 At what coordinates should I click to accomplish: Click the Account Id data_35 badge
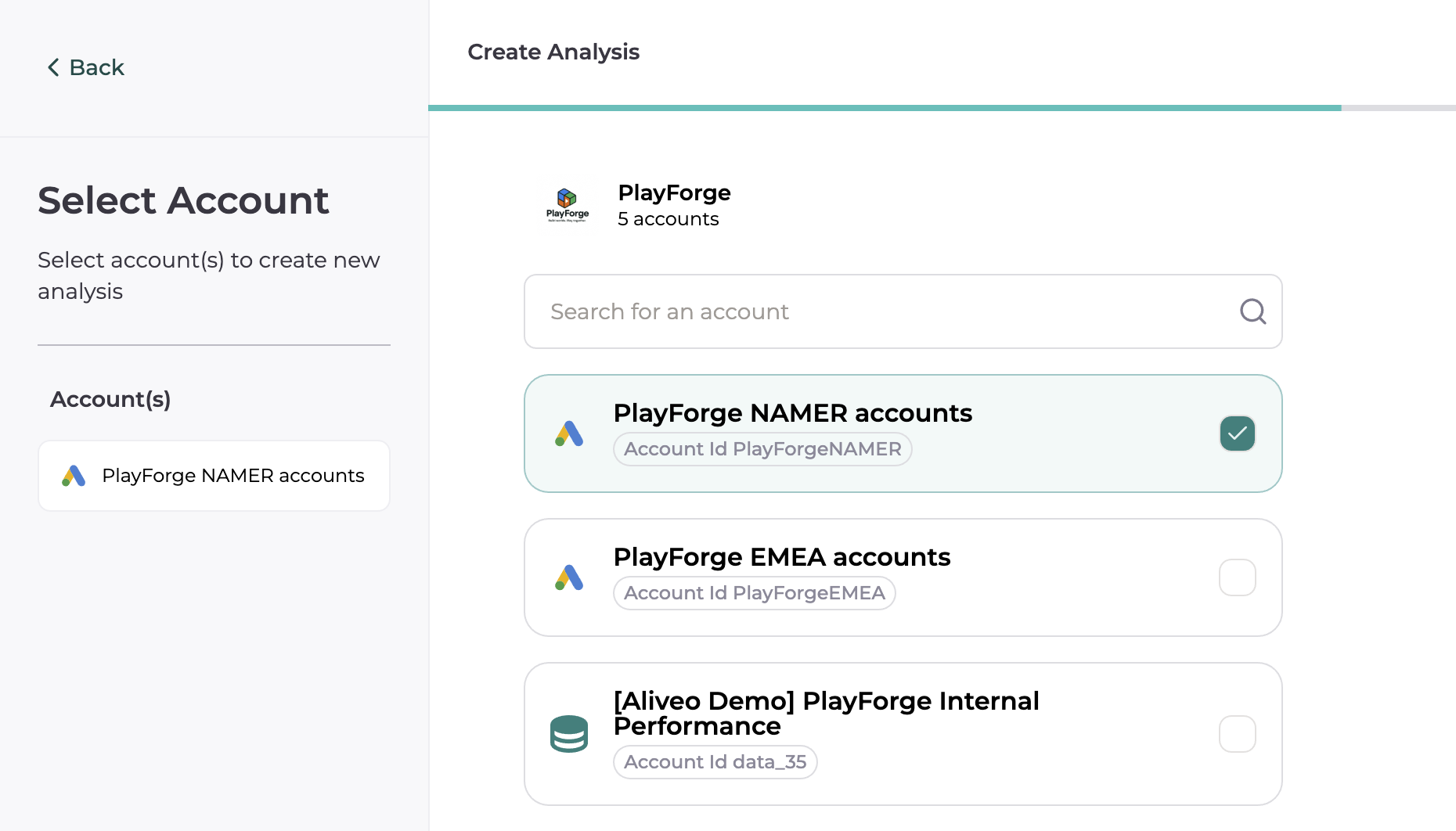pyautogui.click(x=715, y=762)
